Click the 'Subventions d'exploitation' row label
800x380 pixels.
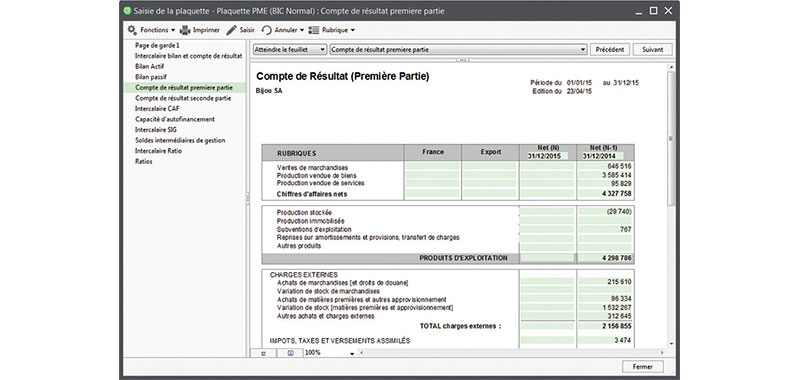point(314,230)
